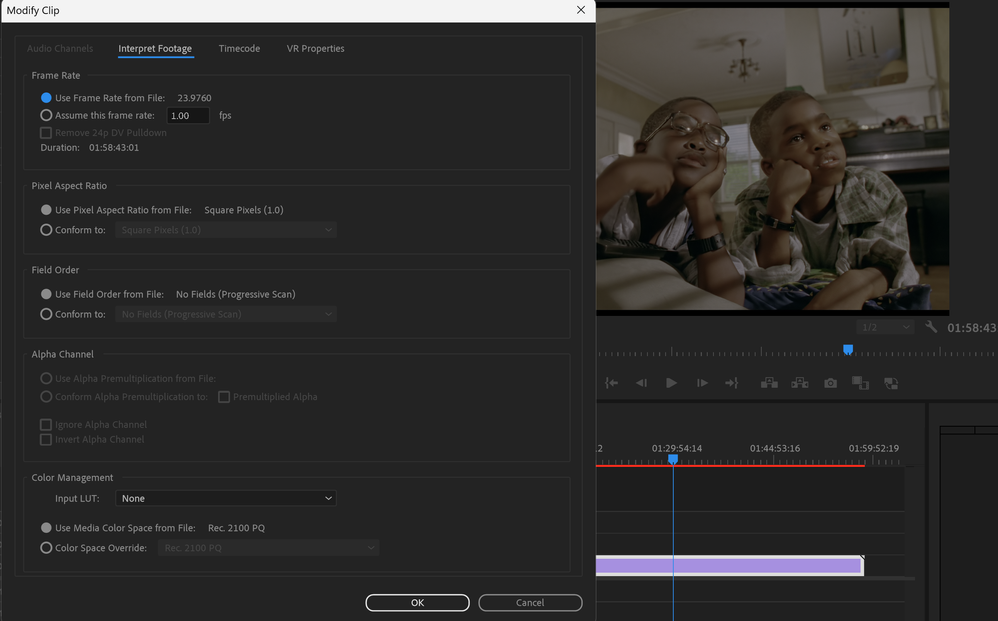Toggle Premultiplied Alpha checkbox
This screenshot has height=621, width=998.
point(224,397)
